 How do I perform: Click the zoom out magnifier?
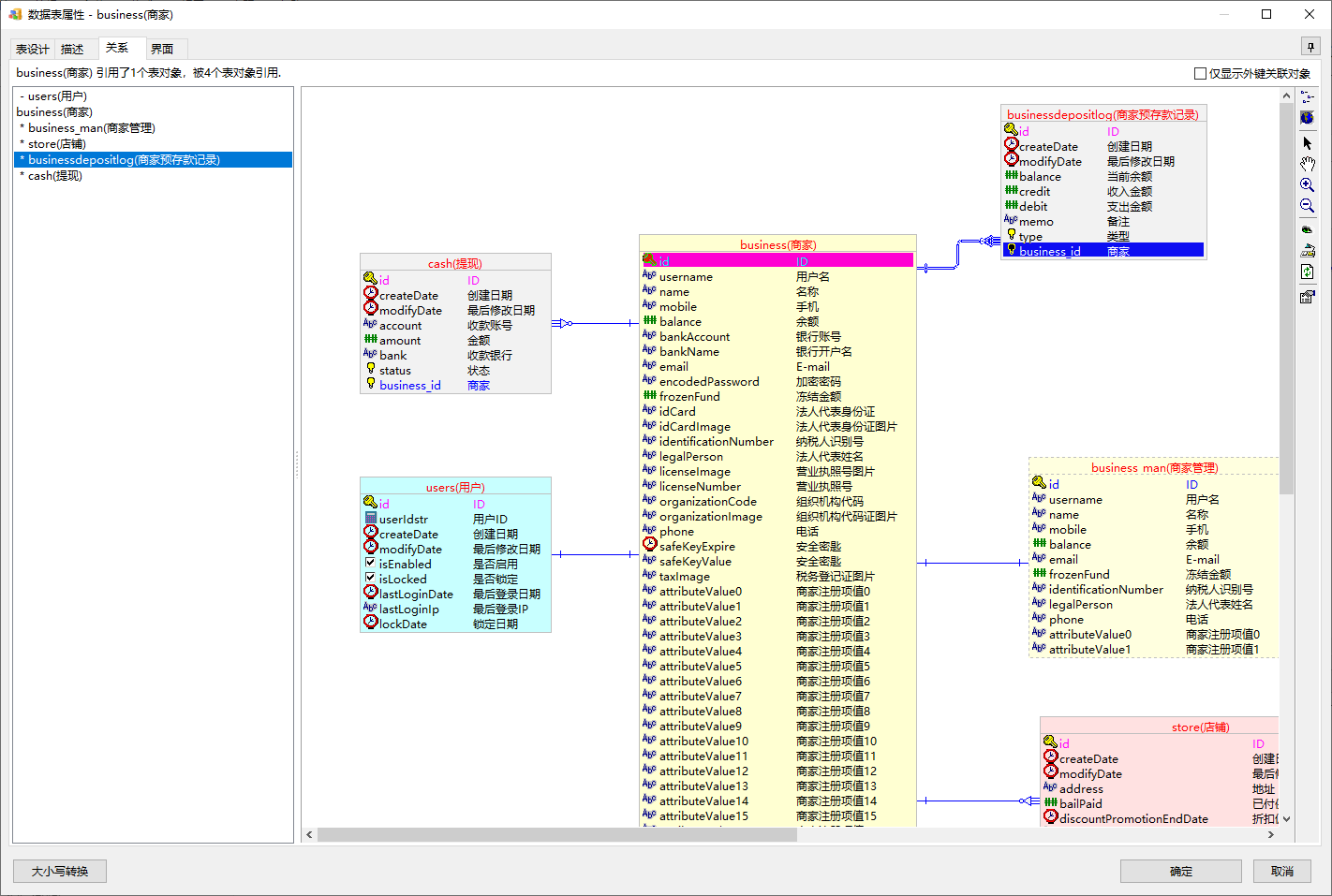1308,206
